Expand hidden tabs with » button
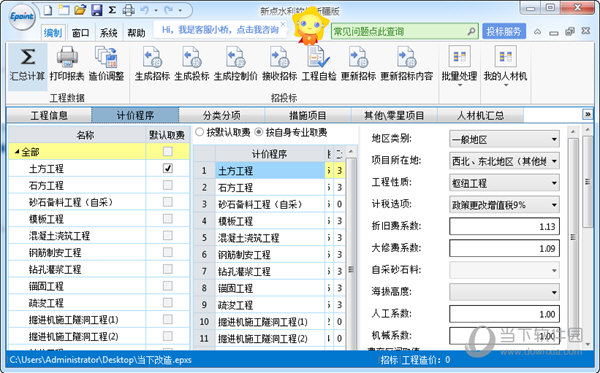600x373 pixels. [x=587, y=114]
